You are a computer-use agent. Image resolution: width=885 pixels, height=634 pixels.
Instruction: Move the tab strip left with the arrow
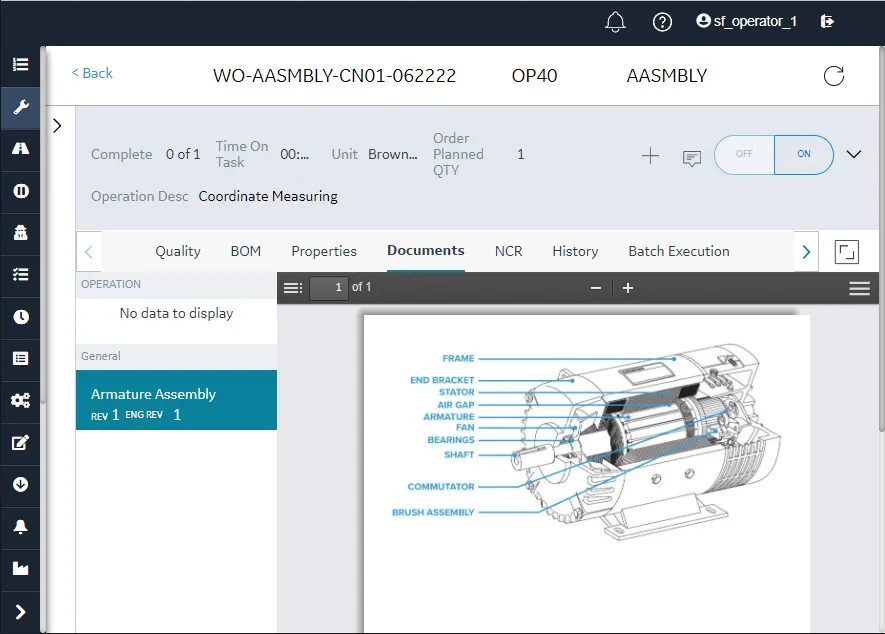click(89, 252)
